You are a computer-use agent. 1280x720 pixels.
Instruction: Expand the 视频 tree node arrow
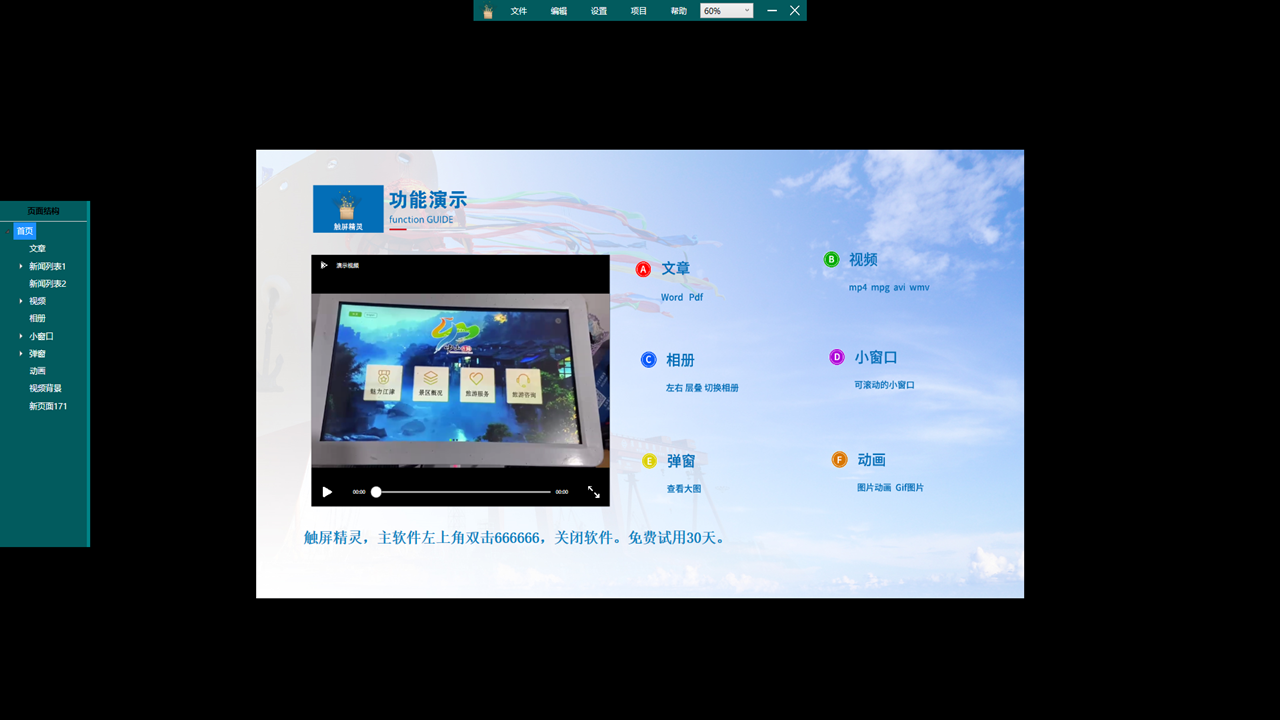(x=21, y=301)
